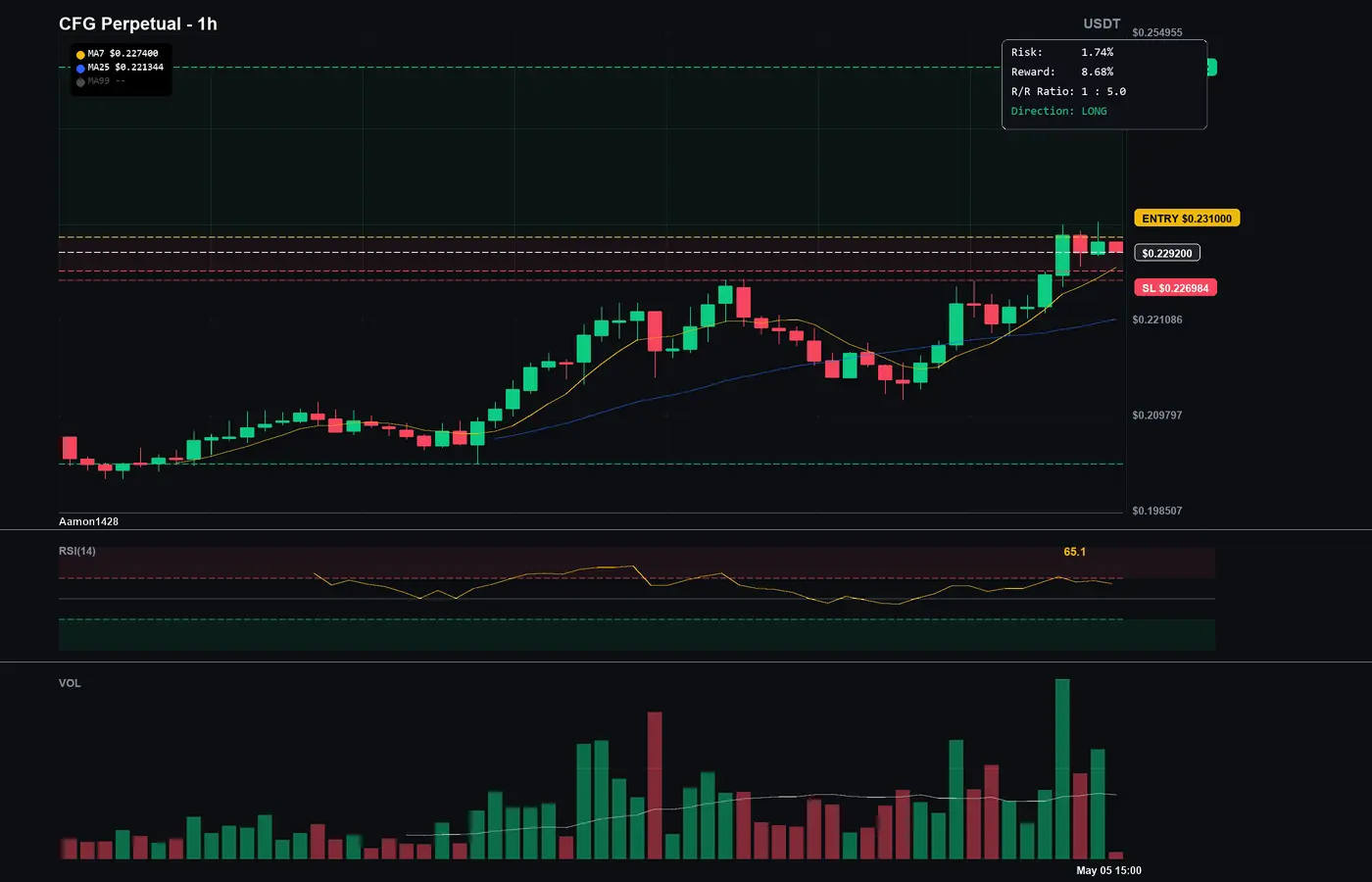Click the blue MA25 legend dot

tap(80, 69)
